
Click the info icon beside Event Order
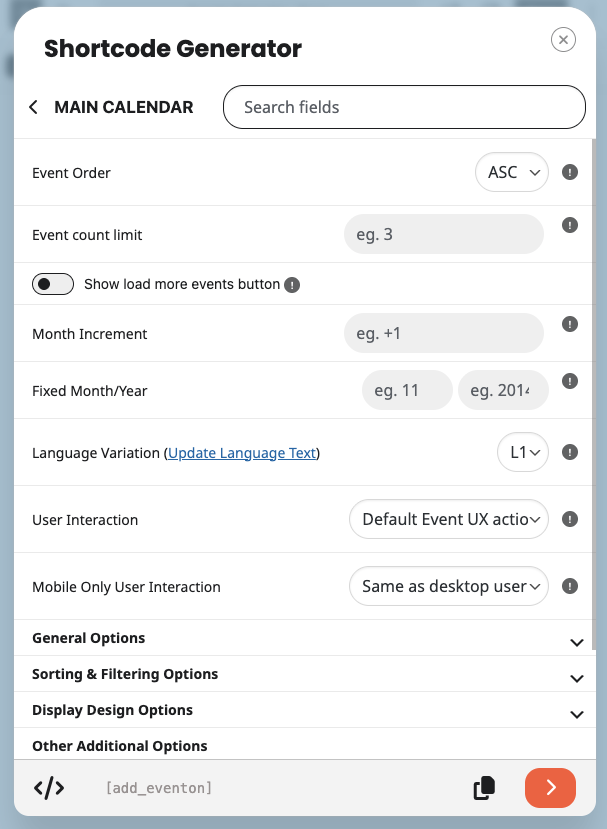(x=570, y=172)
